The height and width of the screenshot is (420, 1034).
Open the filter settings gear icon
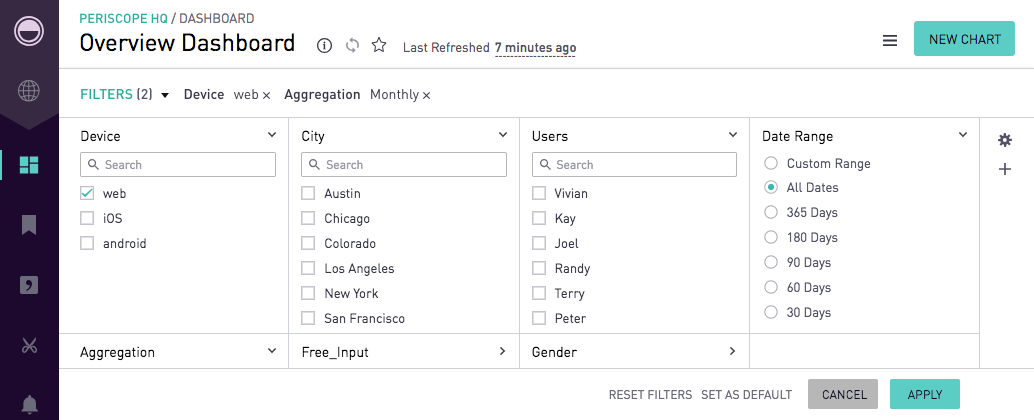click(1004, 140)
